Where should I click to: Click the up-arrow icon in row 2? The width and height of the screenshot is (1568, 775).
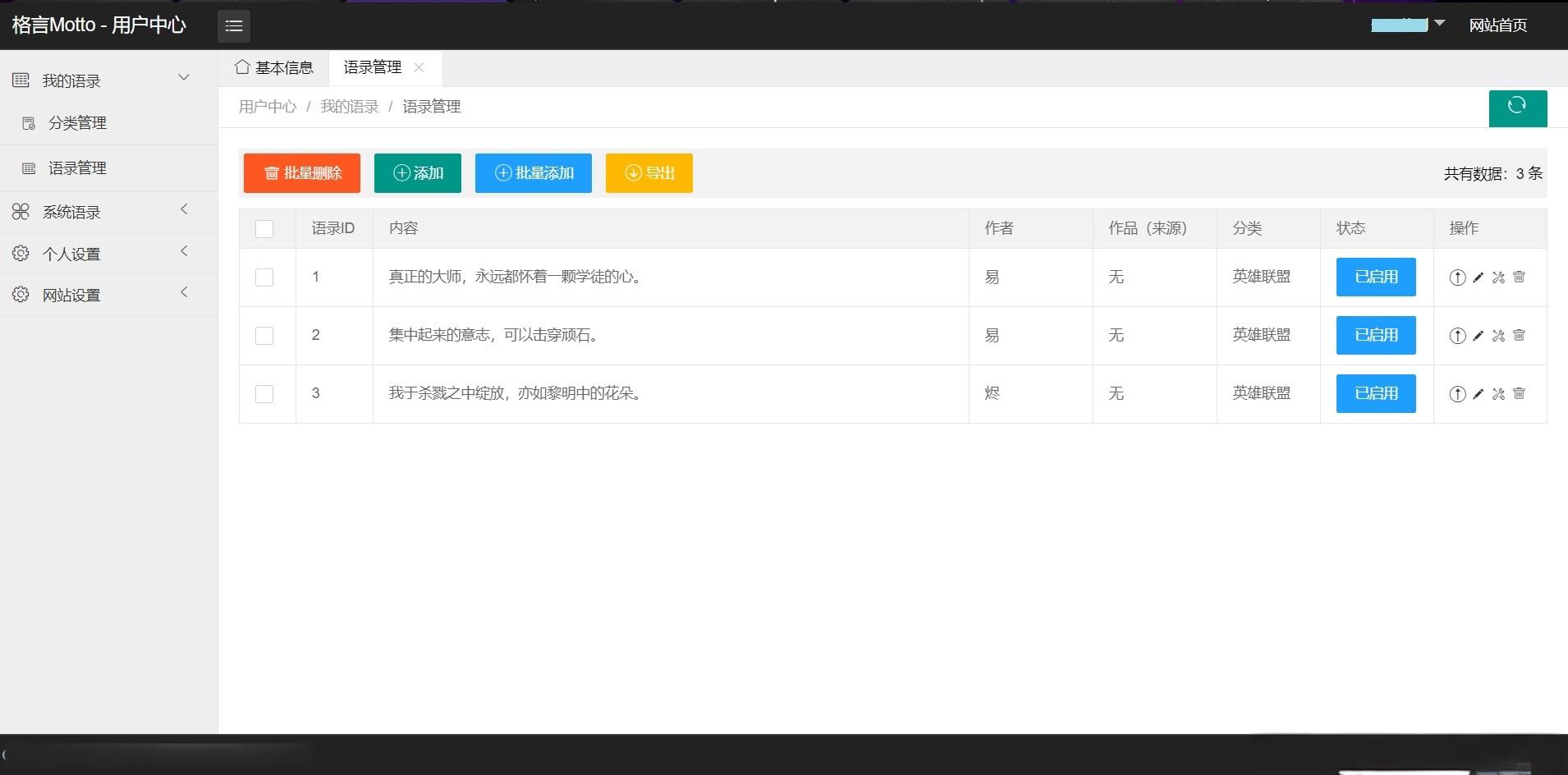coord(1457,336)
